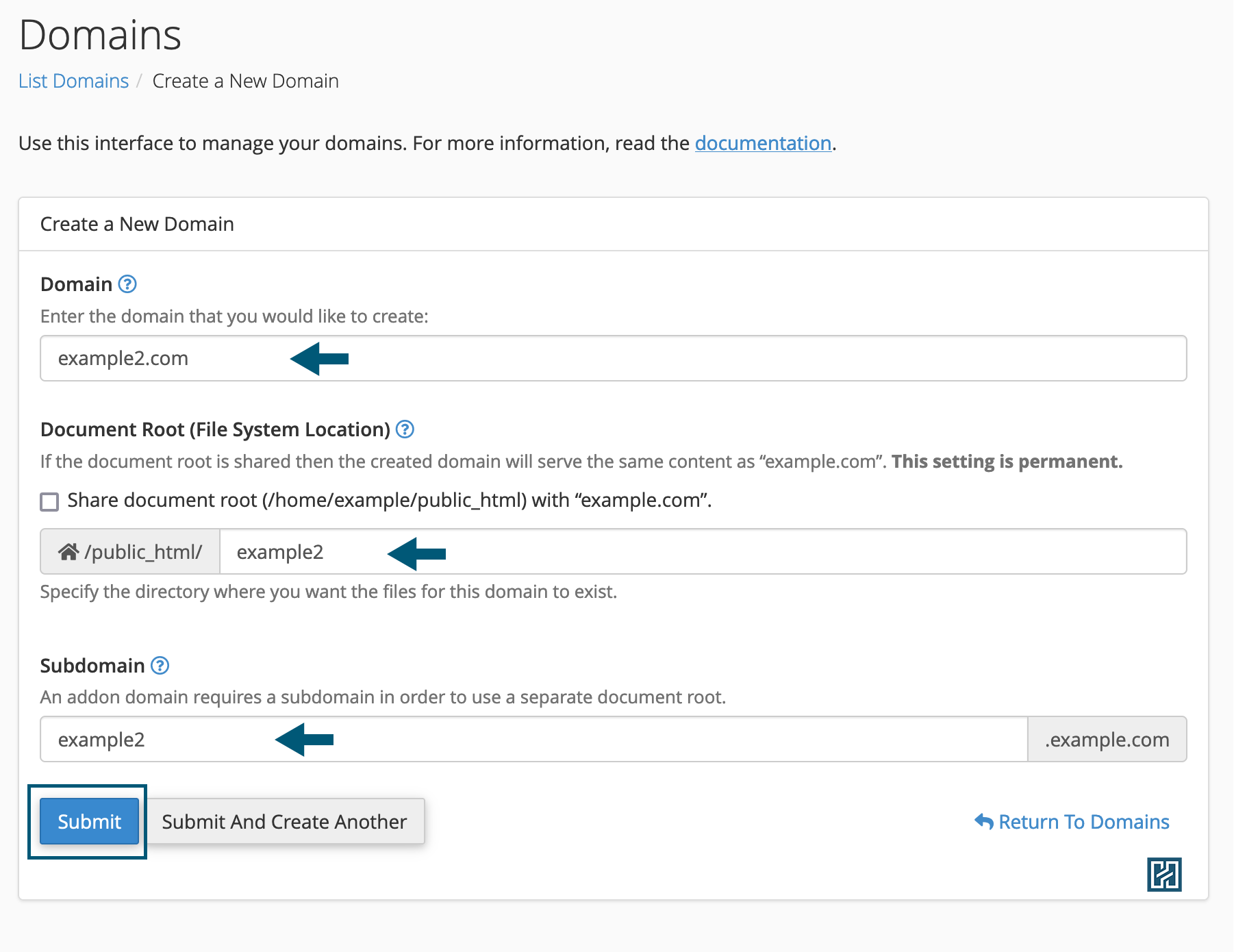The height and width of the screenshot is (952, 1234).
Task: Select the Subdomain text input field
Action: [616, 740]
